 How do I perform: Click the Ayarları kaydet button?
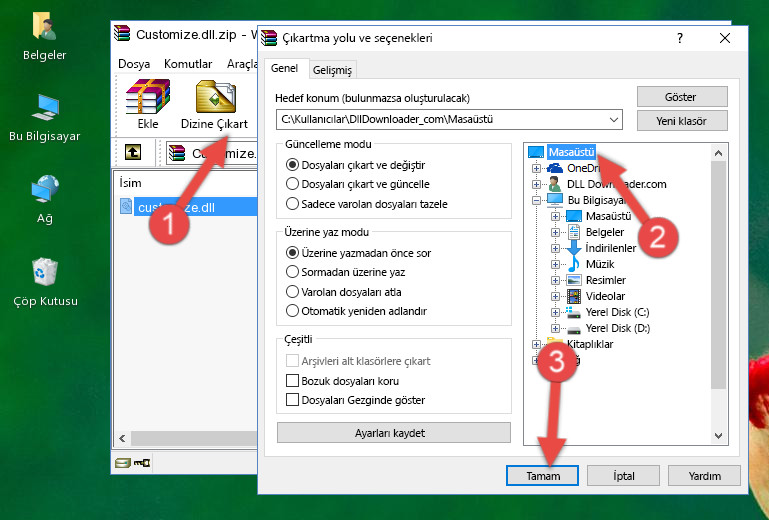click(394, 433)
